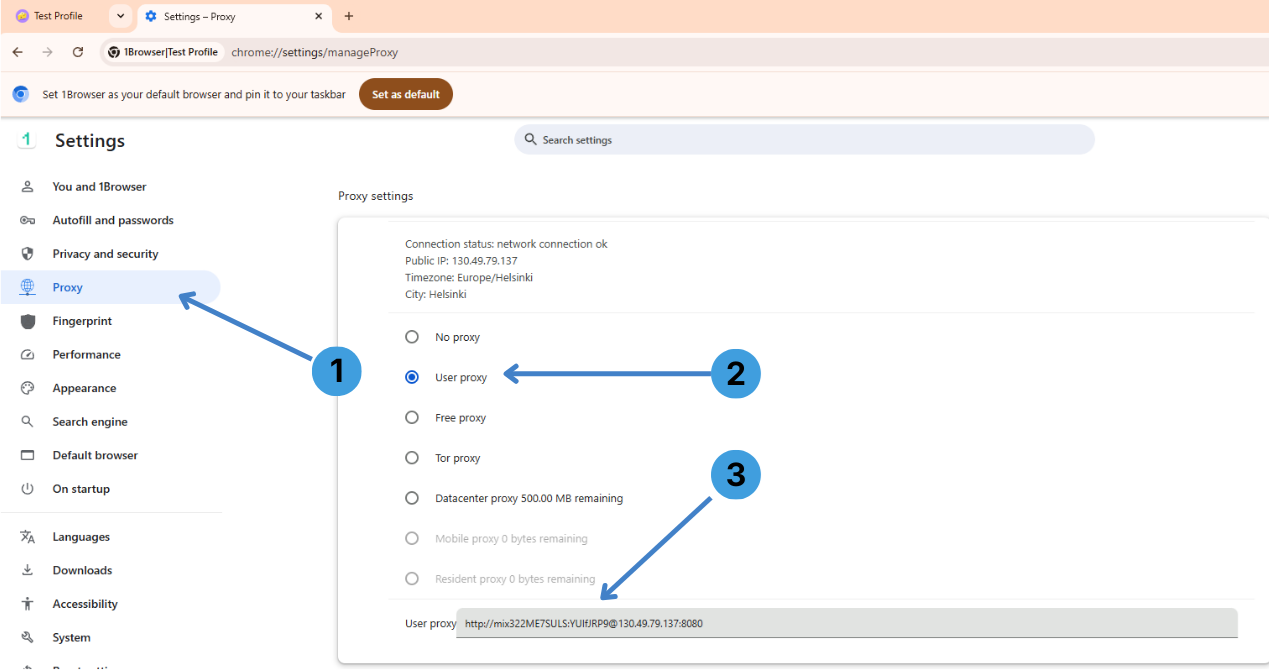The height and width of the screenshot is (670, 1269).
Task: Click the User proxy URL input field
Action: click(847, 623)
